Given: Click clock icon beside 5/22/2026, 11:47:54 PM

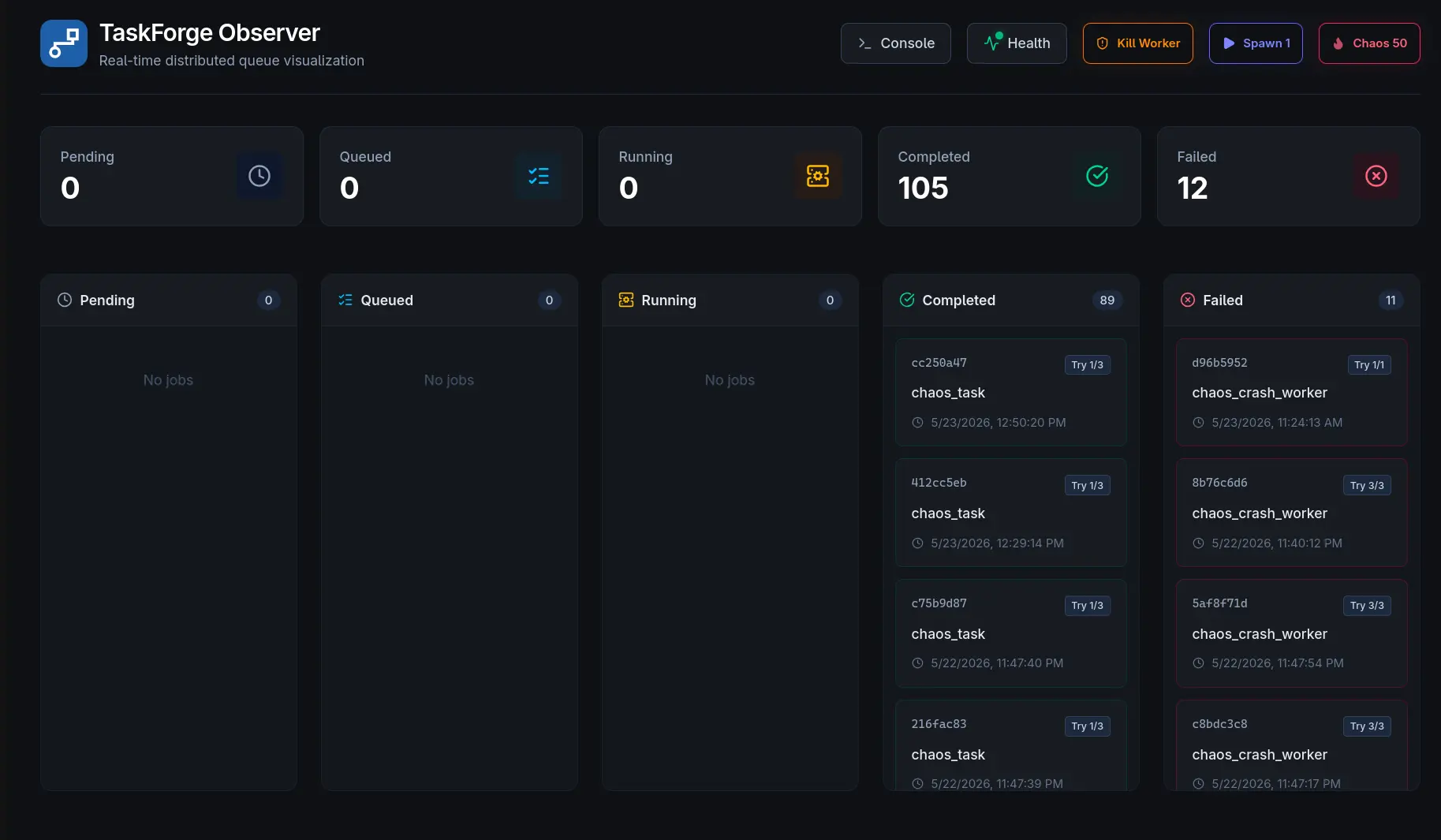Looking at the screenshot, I should tap(1198, 663).
